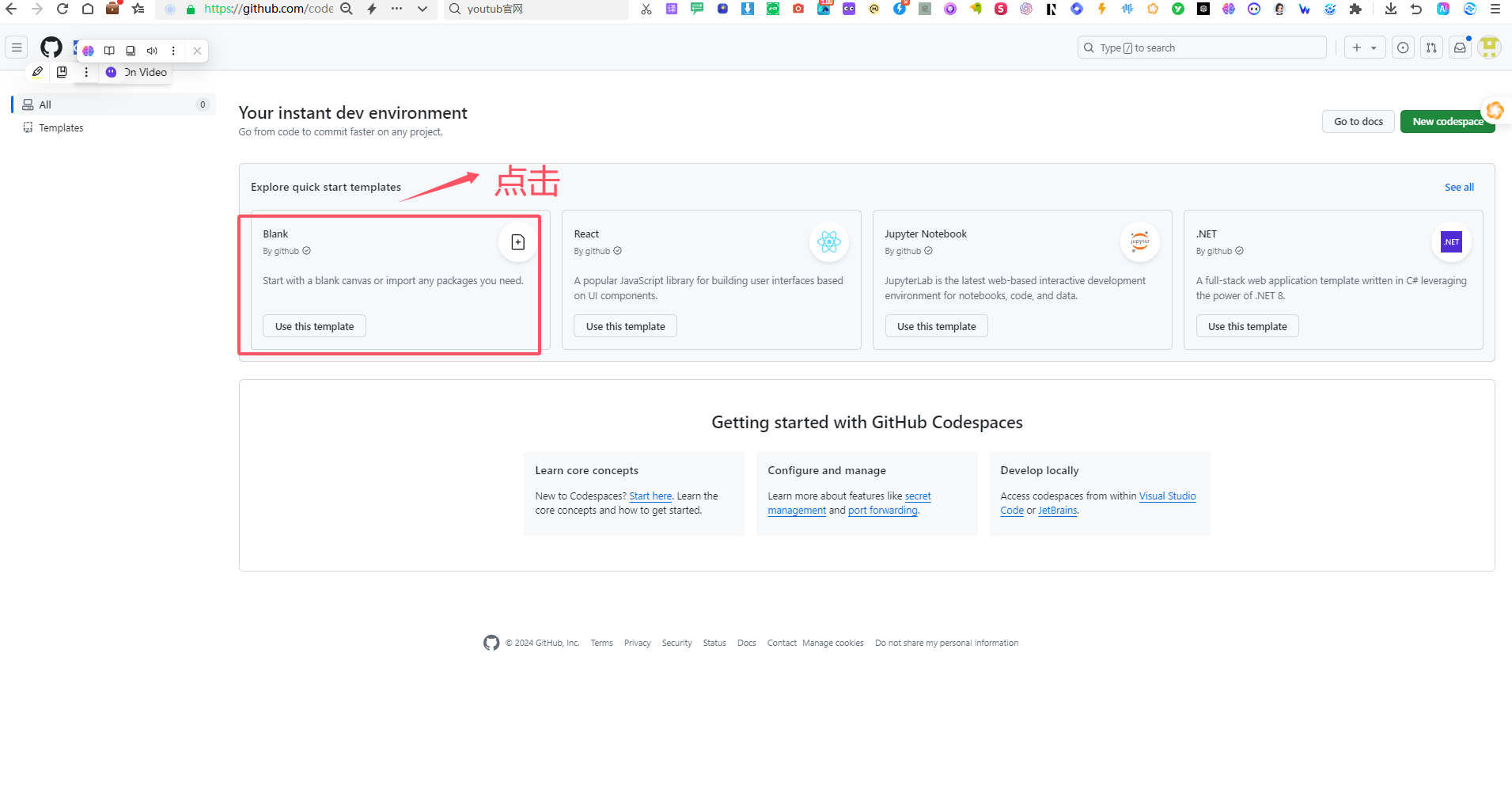Use this template for Blank
The image size is (1512, 790).
(x=314, y=326)
